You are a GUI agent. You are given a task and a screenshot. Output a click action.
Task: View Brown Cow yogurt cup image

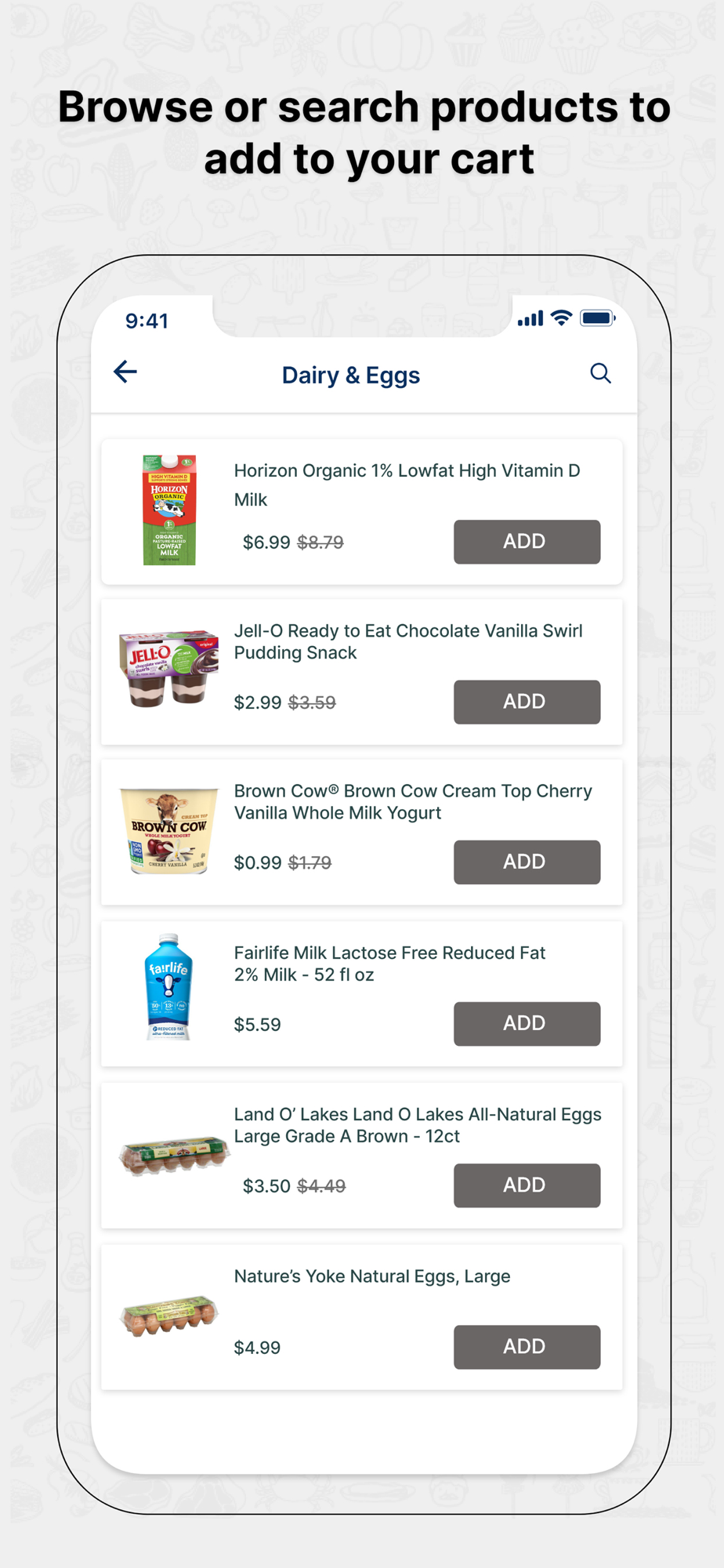pyautogui.click(x=168, y=831)
